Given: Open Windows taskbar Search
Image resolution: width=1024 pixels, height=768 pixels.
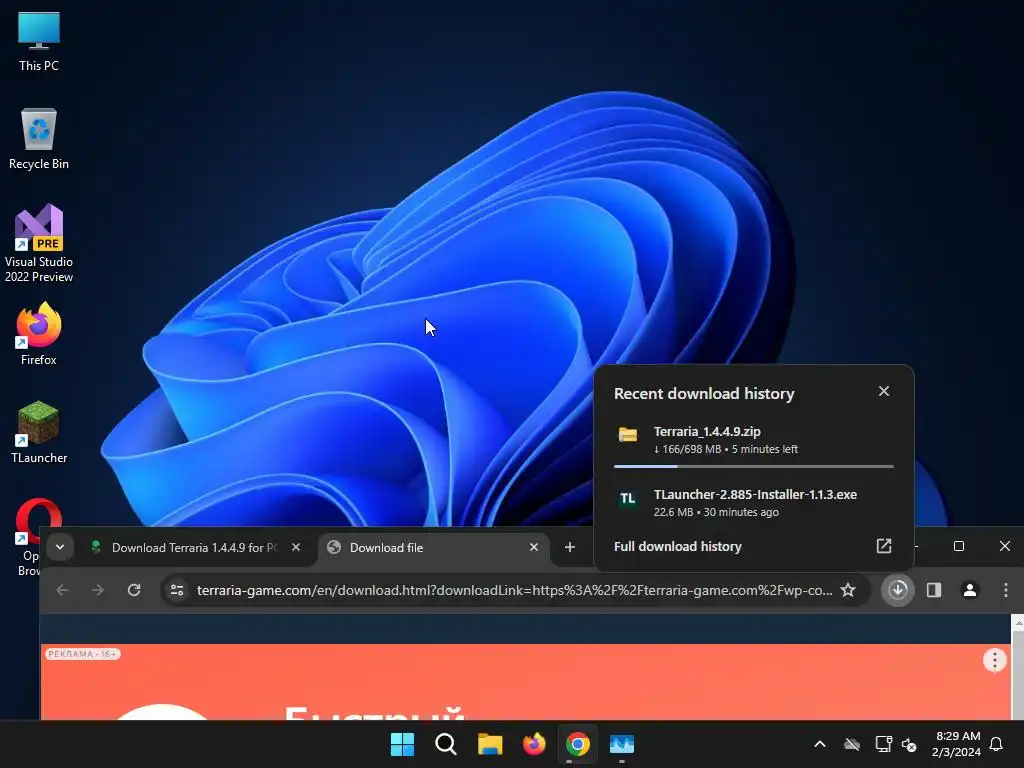Looking at the screenshot, I should pyautogui.click(x=446, y=744).
